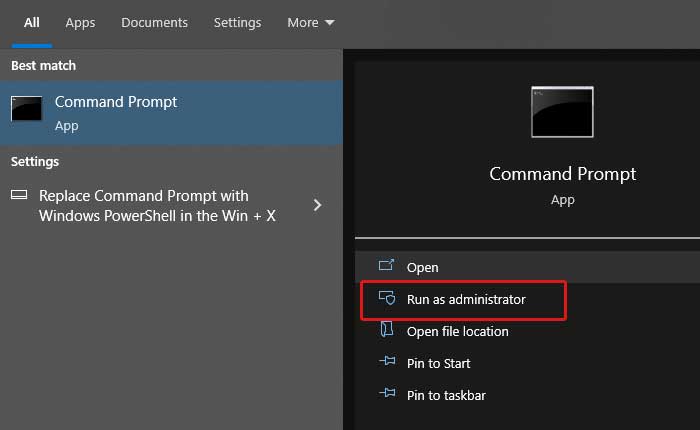
Task: Switch to the Apps search tab
Action: coord(80,22)
